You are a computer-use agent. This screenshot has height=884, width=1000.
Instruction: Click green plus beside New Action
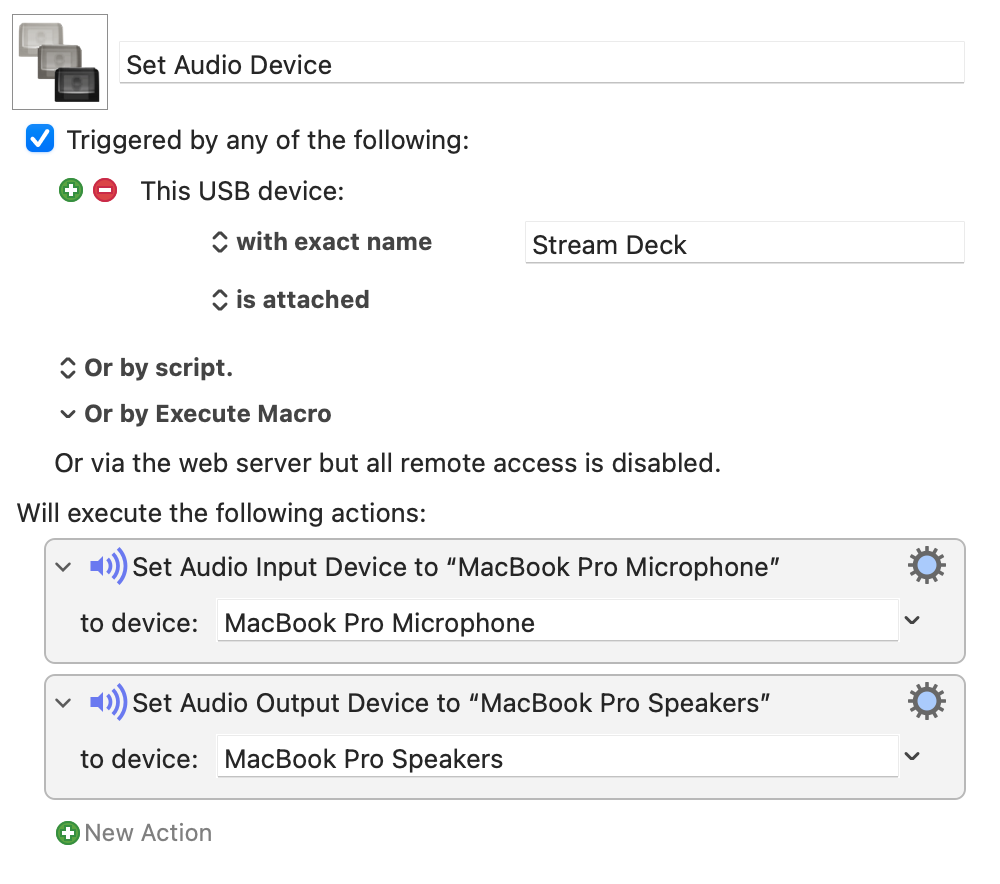[68, 833]
